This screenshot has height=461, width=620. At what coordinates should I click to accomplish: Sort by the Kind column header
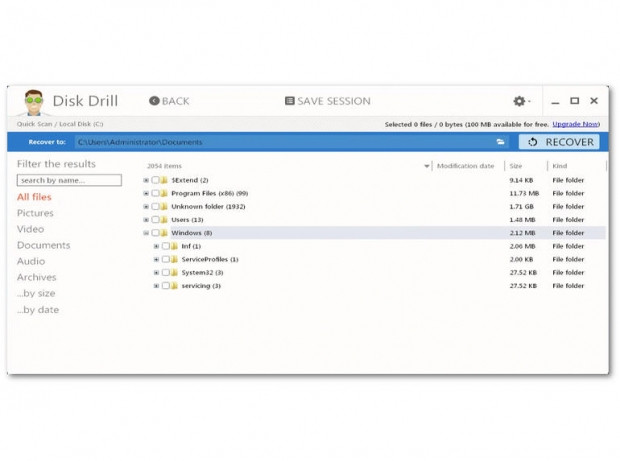pyautogui.click(x=560, y=166)
